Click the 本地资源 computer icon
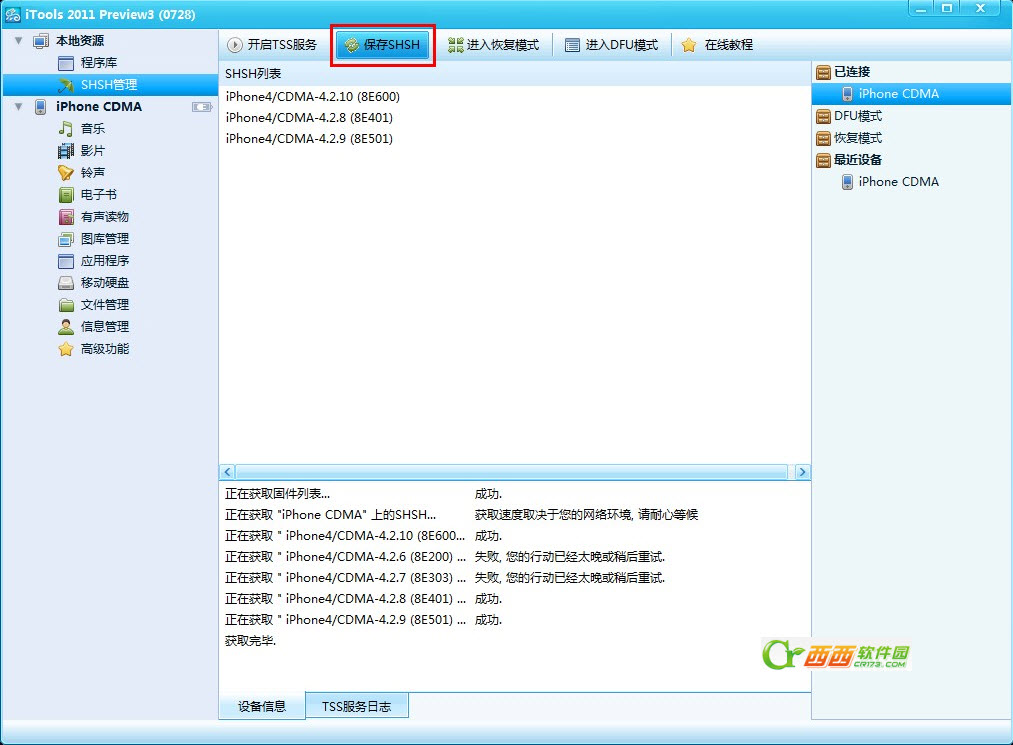 41,41
